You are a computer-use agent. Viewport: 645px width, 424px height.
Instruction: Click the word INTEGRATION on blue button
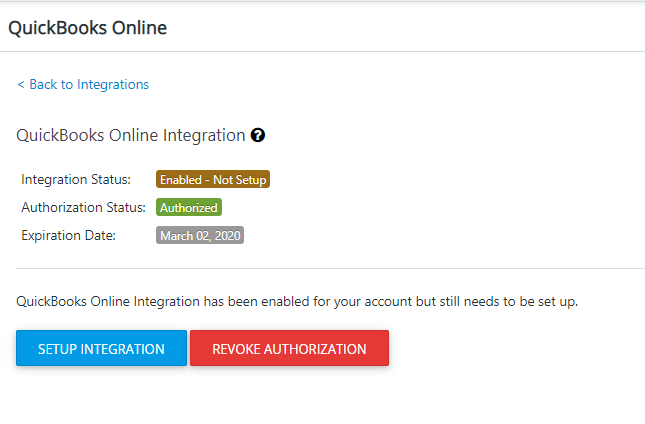pos(123,349)
